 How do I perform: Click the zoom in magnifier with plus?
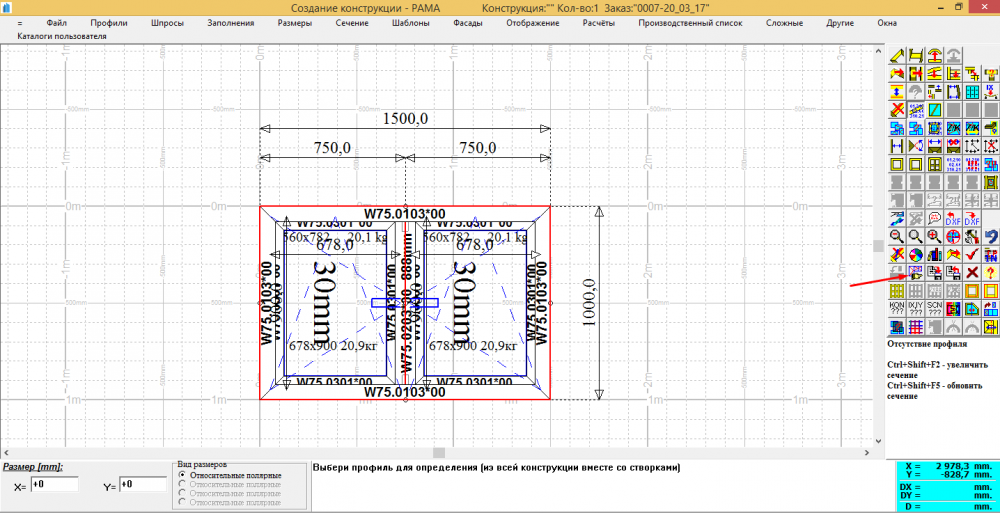936,235
